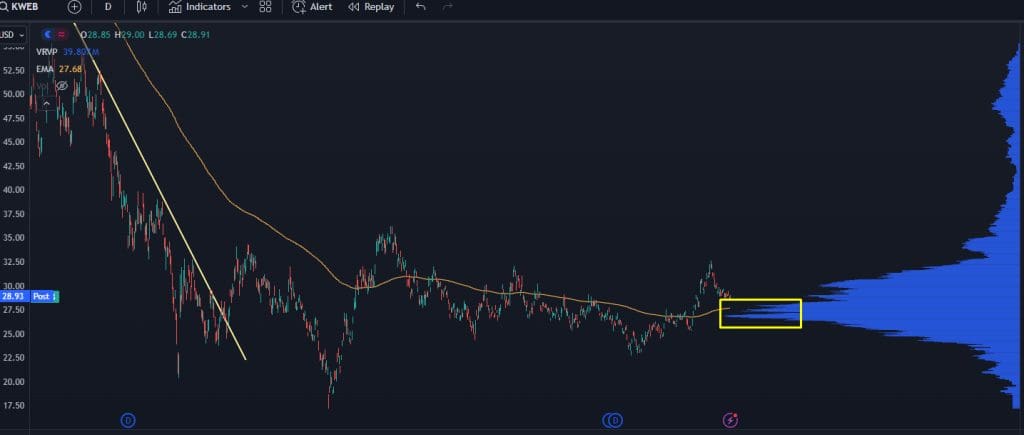Toggle visibility of the Vol indicator
The width and height of the screenshot is (1024, 435).
click(62, 86)
